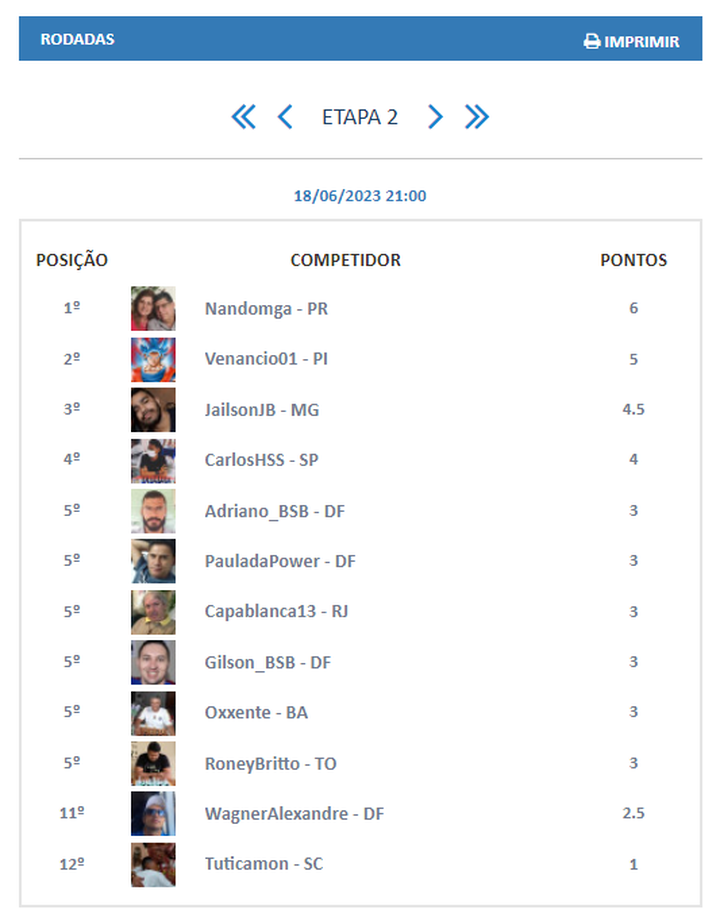
Task: Go to the first stage with double-left arrows
Action: tap(243, 117)
